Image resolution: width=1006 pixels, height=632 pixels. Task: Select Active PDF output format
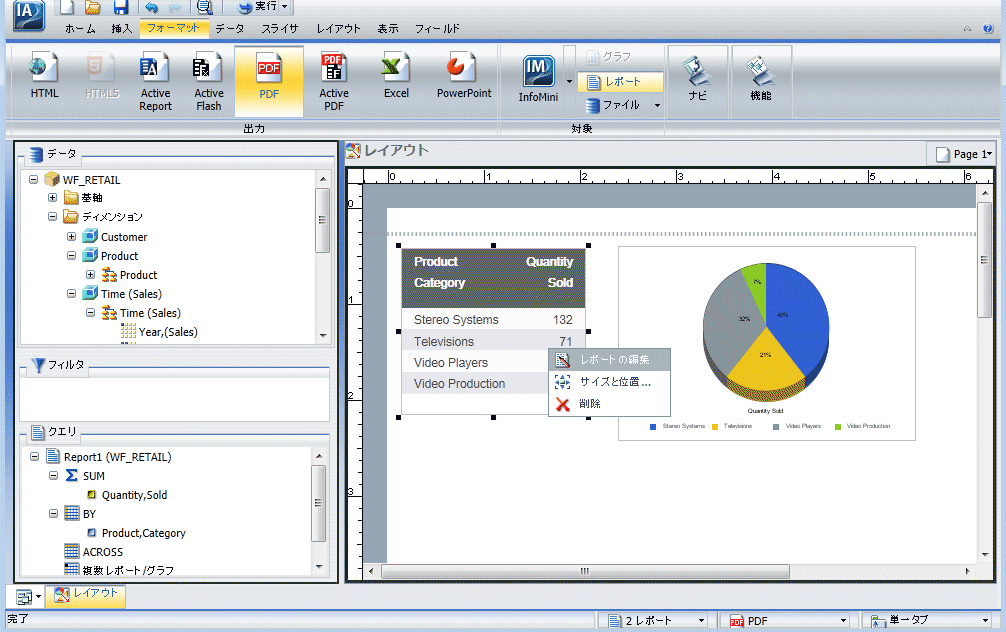point(334,81)
